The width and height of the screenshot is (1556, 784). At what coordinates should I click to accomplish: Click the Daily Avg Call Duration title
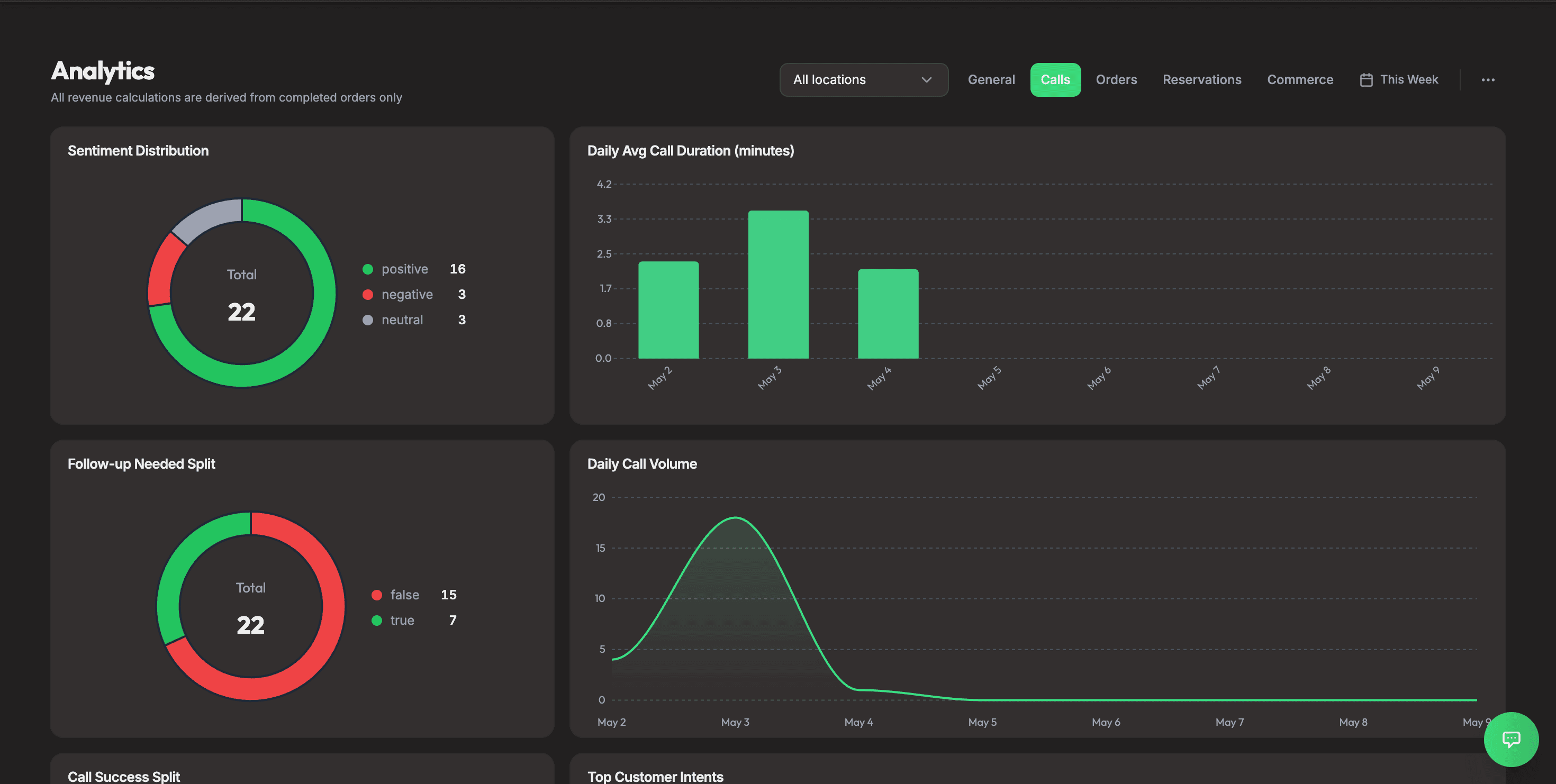[x=691, y=151]
